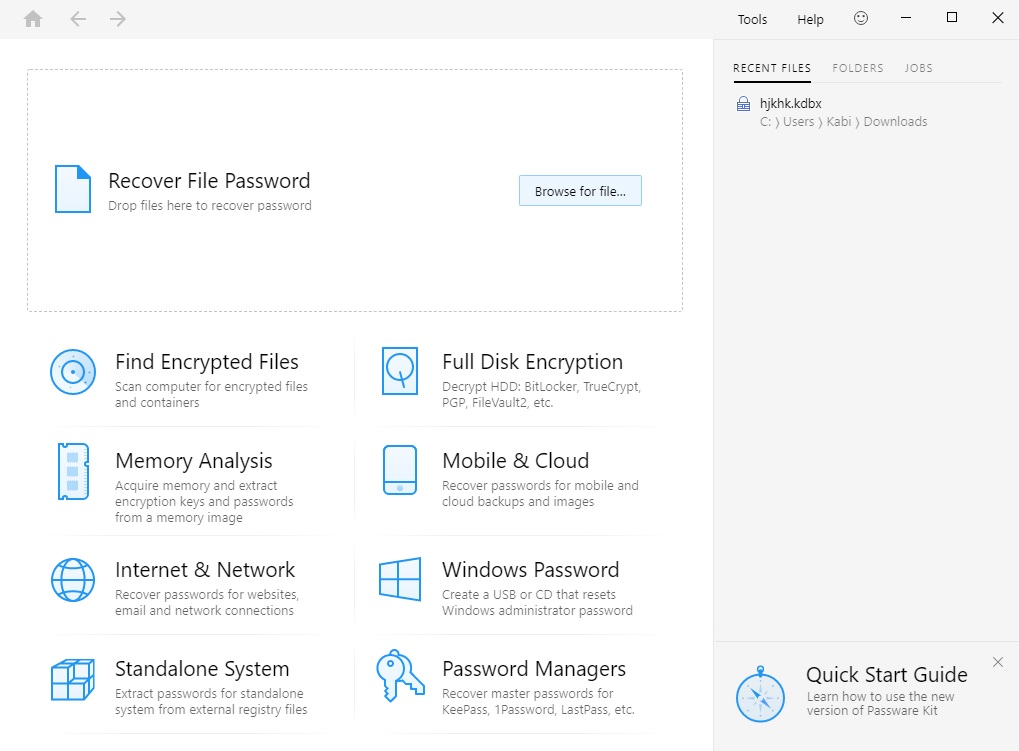
Task: Open the smiley feedback icon
Action: (860, 18)
